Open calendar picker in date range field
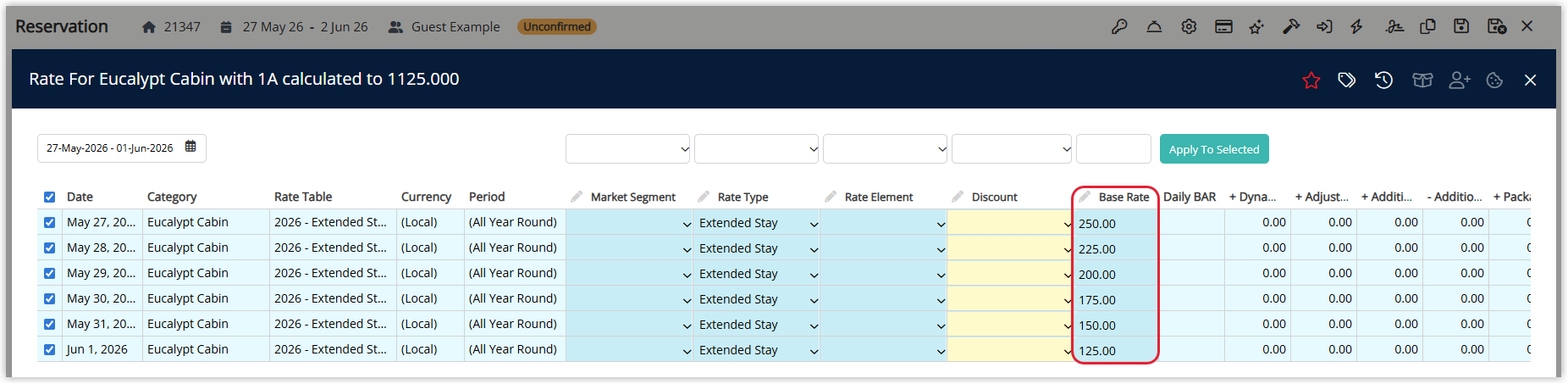Viewport: 1568px width, 384px height. coord(190,147)
